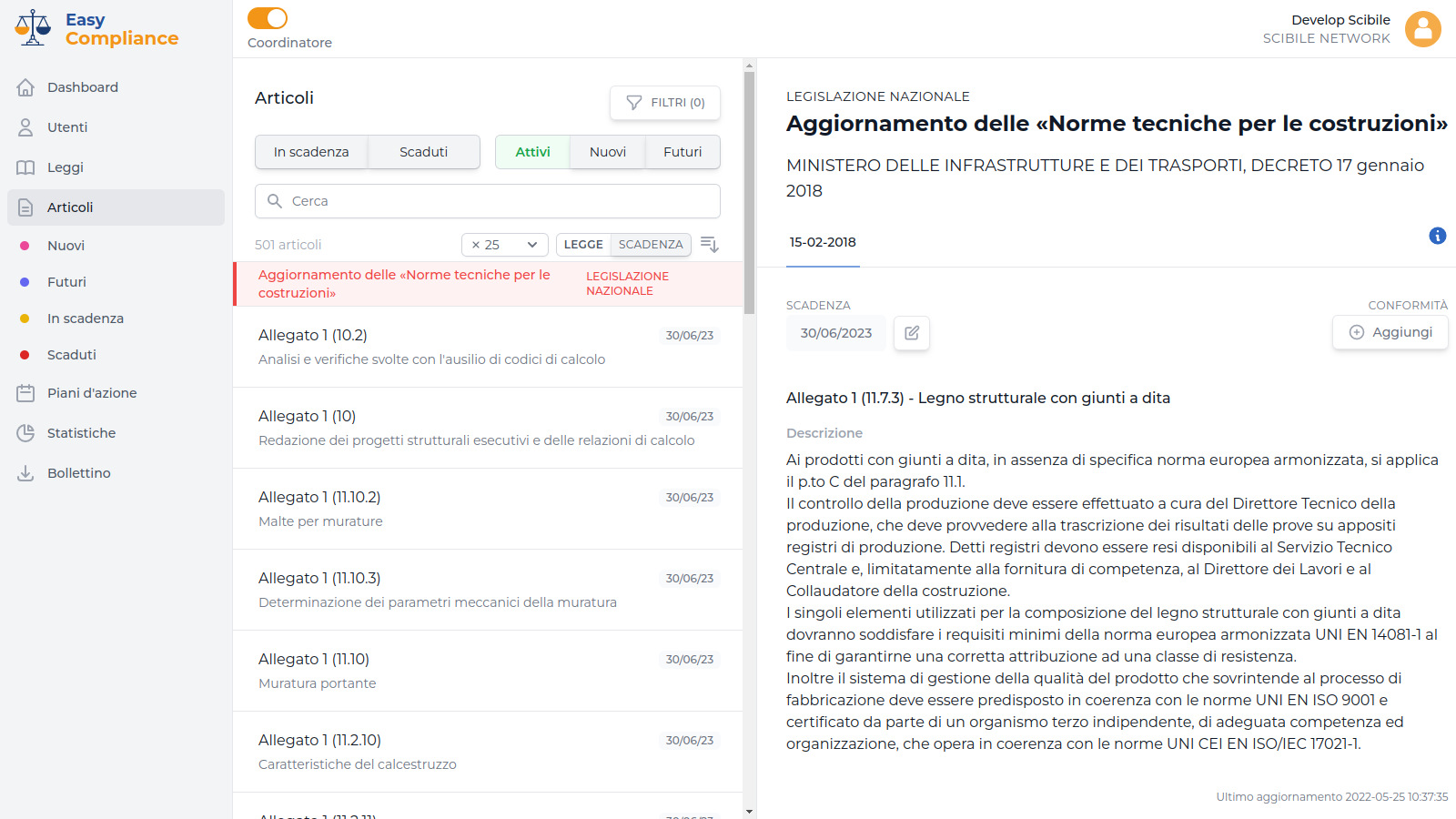Screen dimensions: 1456x819
Task: Switch sorting to SCADENZA
Action: click(x=650, y=244)
